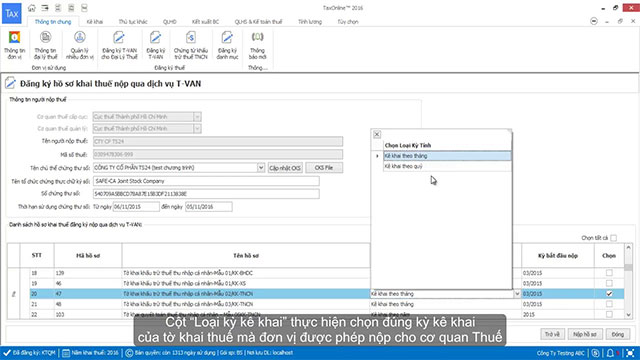640x360 pixels.
Task: Expand Cơ quan thuế quản lý dropdown
Action: [197, 129]
